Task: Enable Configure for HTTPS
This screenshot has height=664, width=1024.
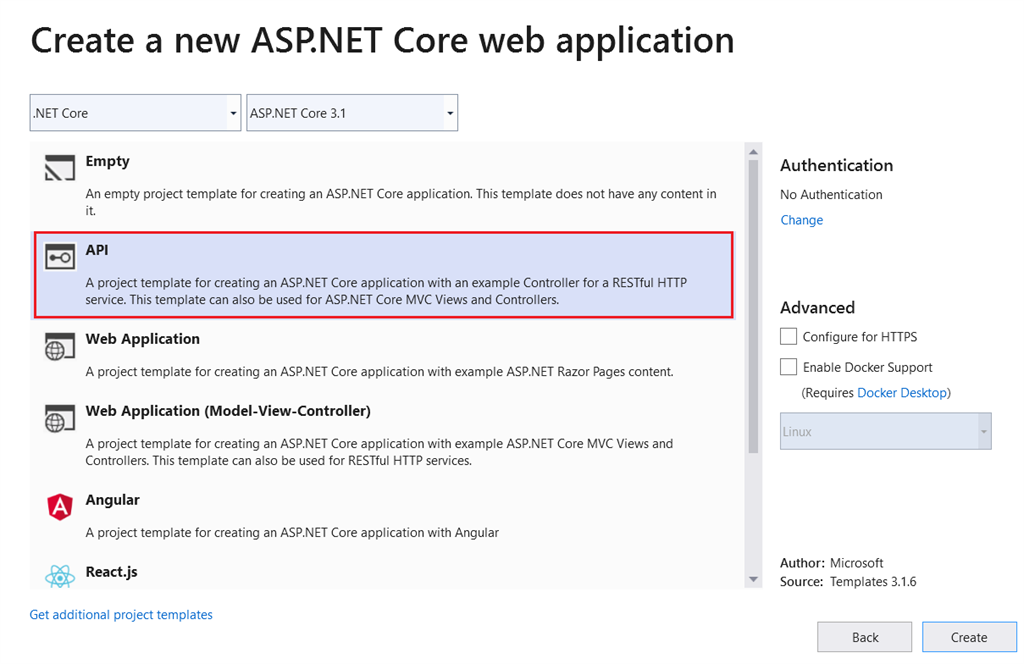Action: pyautogui.click(x=788, y=336)
